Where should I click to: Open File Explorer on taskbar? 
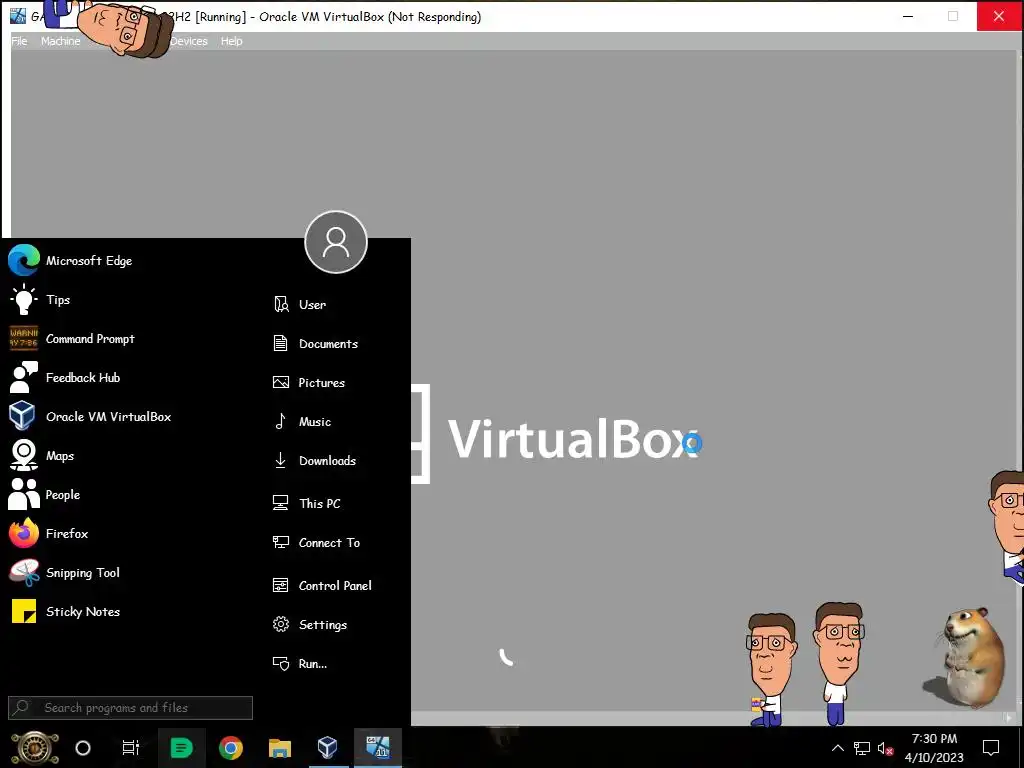pos(280,748)
